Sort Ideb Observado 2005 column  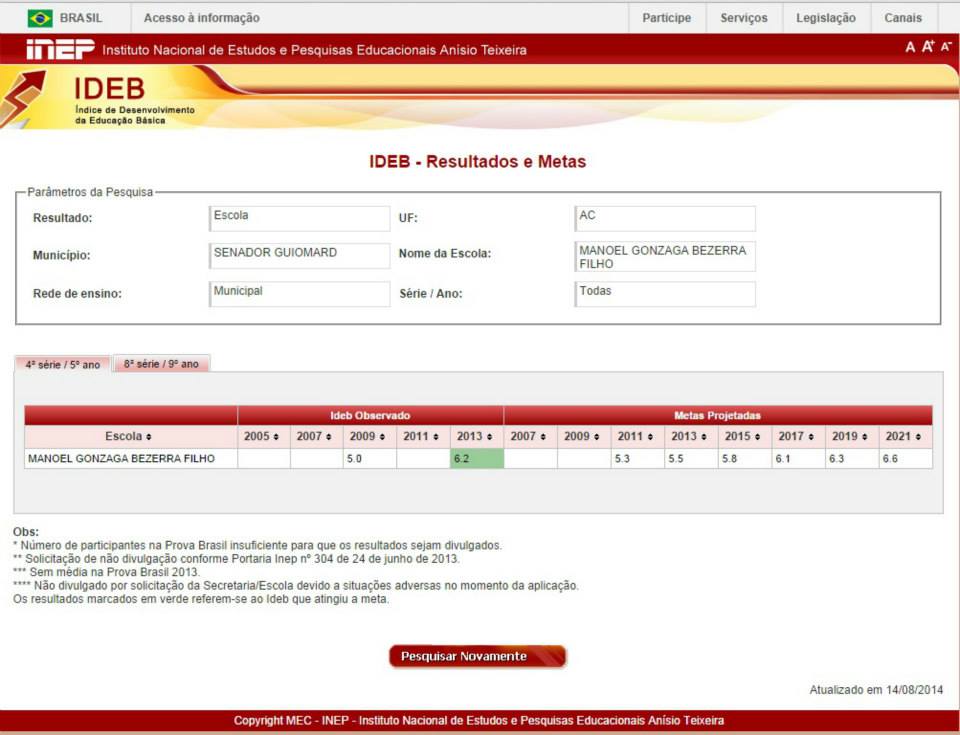(x=276, y=437)
